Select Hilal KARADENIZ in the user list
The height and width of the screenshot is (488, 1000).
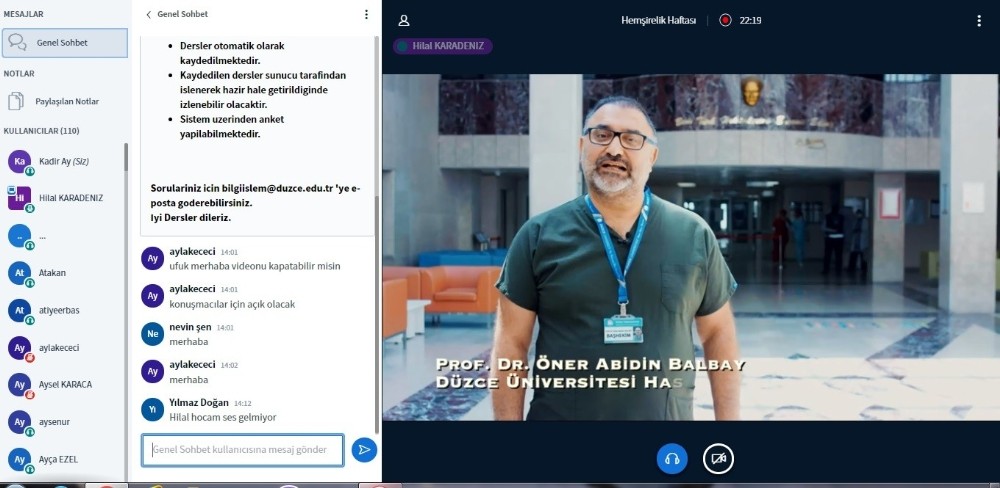tap(70, 198)
